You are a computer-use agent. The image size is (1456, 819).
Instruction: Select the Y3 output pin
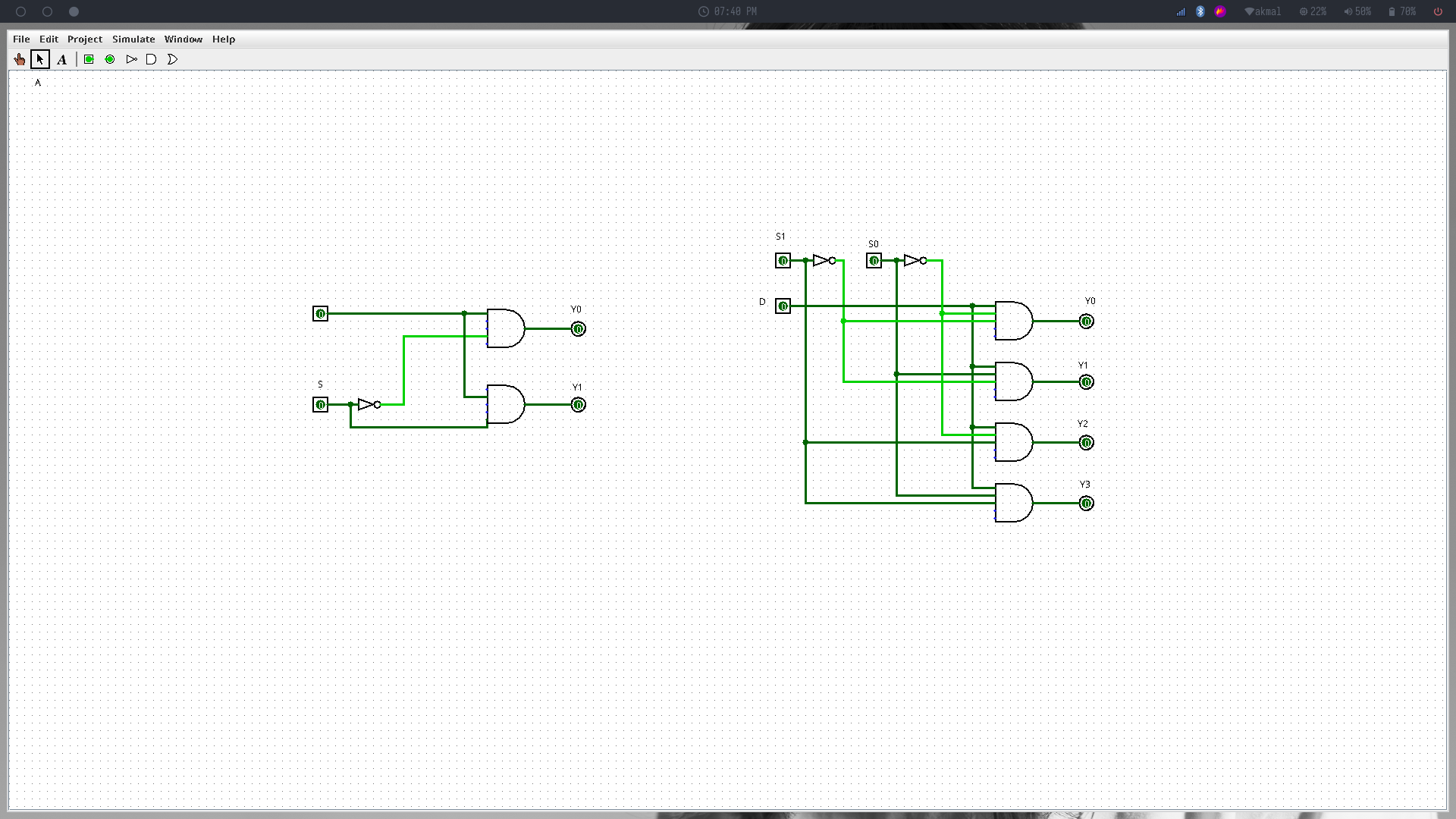pyautogui.click(x=1086, y=503)
